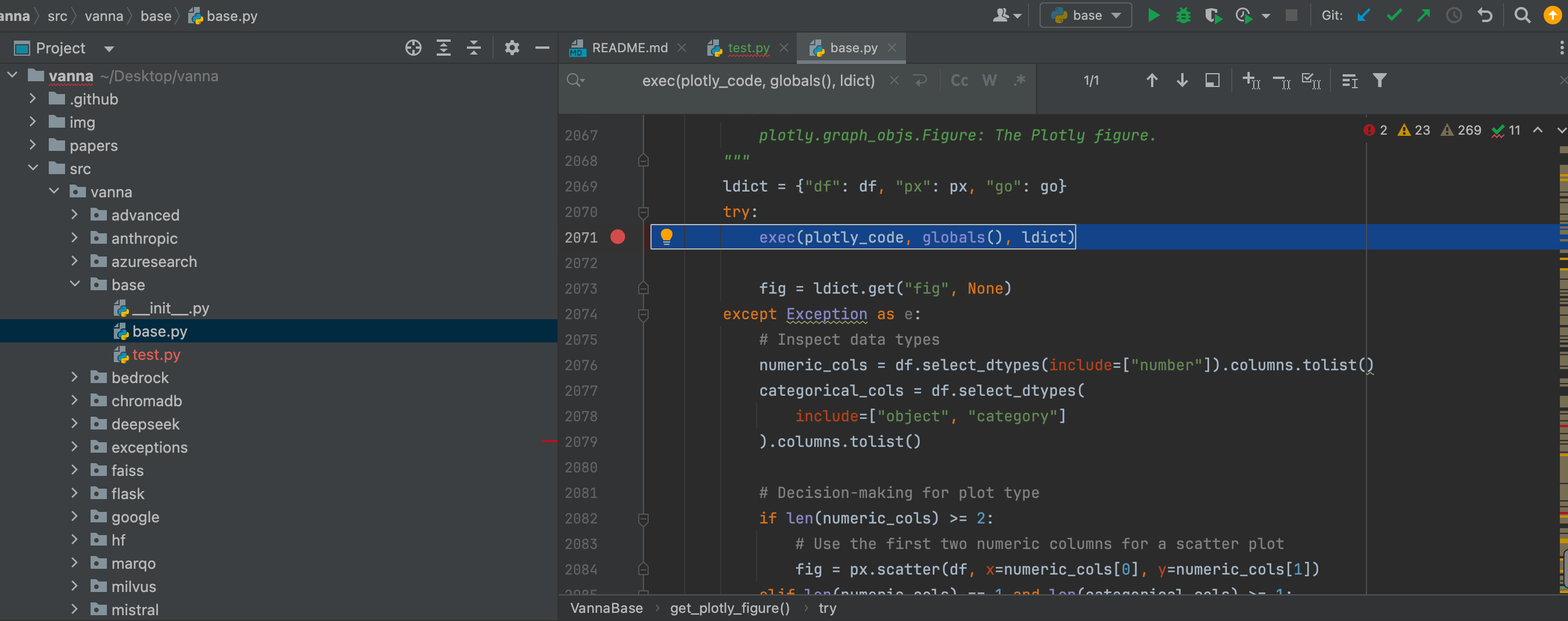Open Search Everywhere magnifier icon

(x=1522, y=15)
